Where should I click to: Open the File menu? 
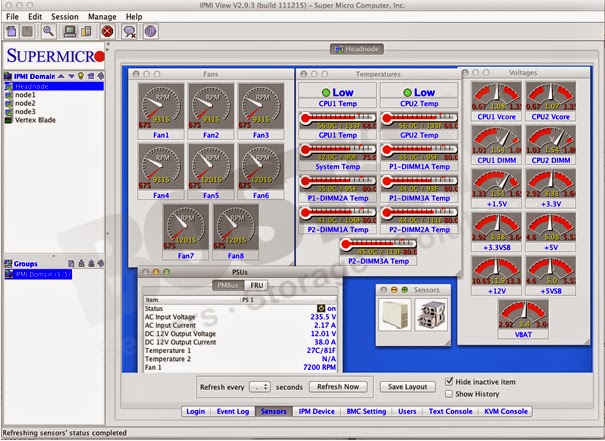[12, 17]
